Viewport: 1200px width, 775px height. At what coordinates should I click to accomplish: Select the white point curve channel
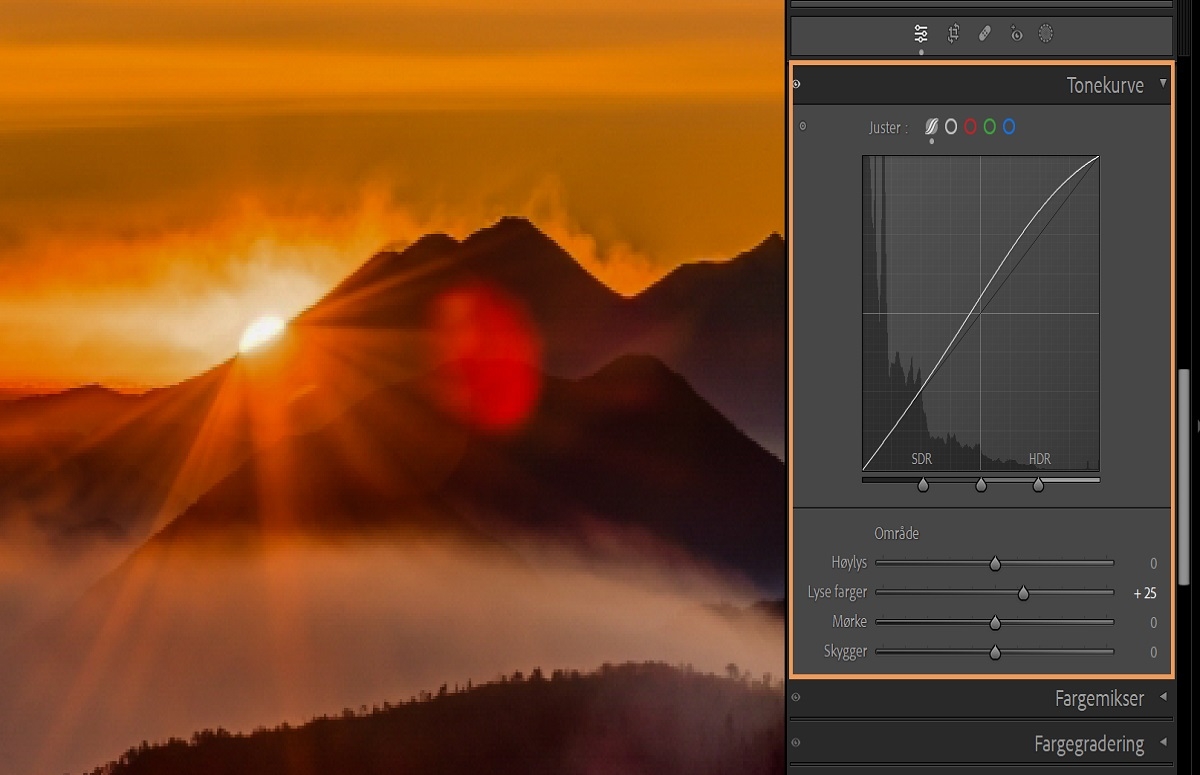coord(950,126)
